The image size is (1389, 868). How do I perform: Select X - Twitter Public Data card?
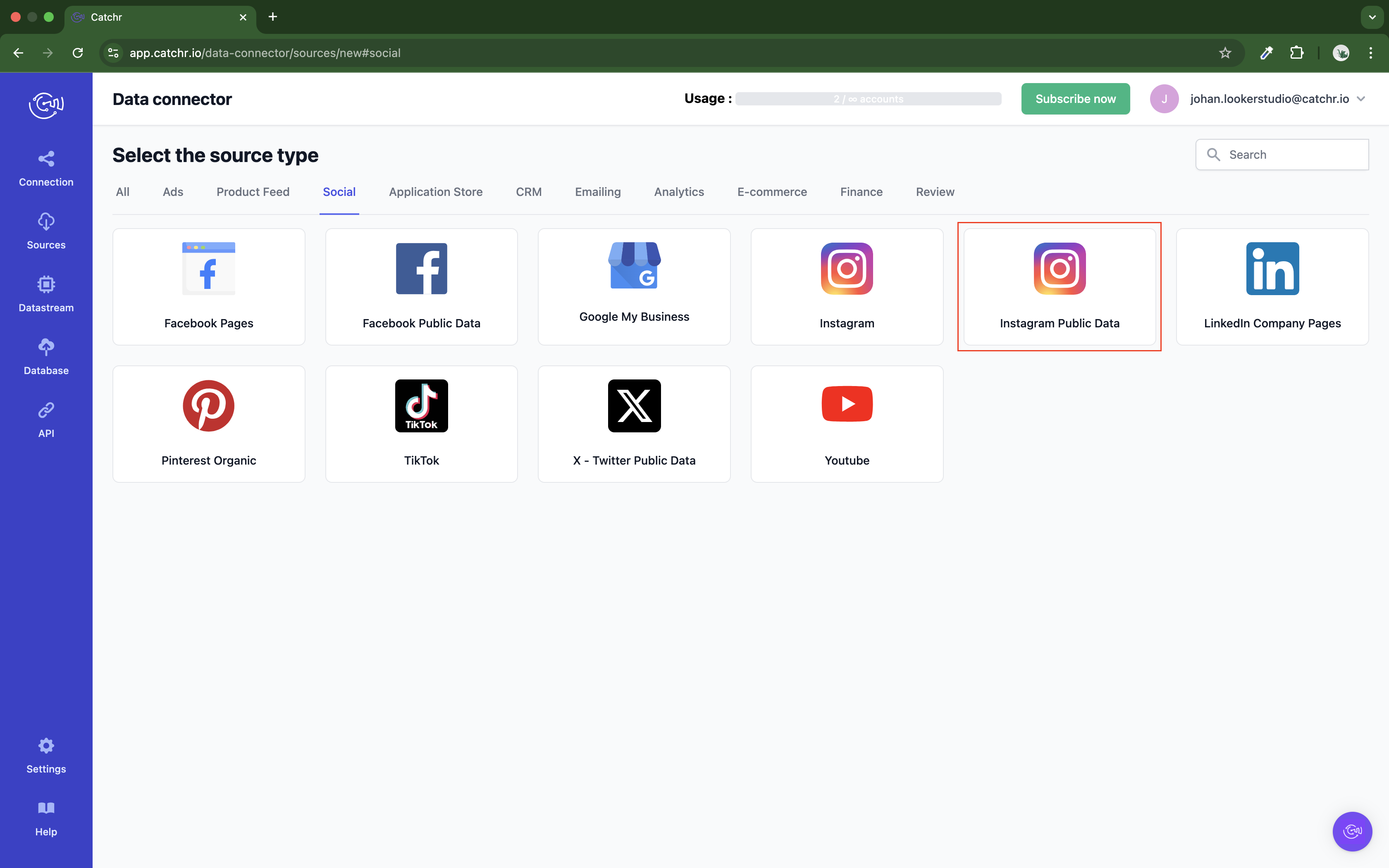tap(634, 424)
